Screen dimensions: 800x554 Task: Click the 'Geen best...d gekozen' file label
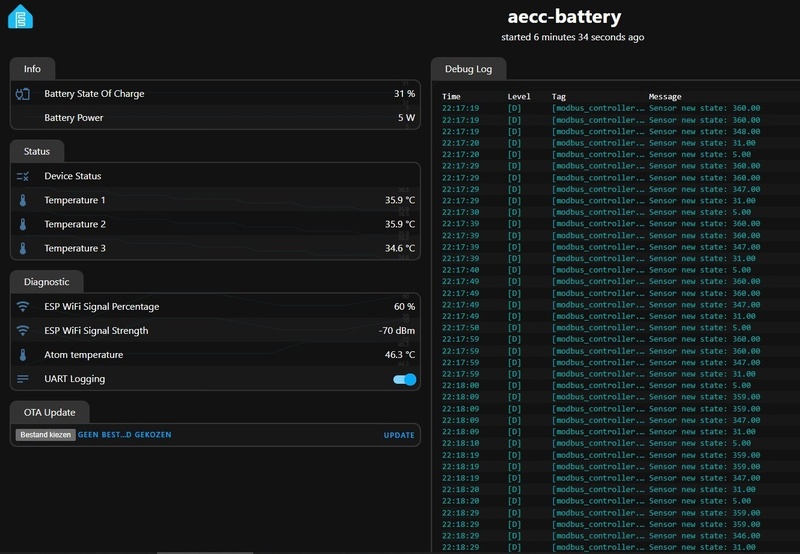click(124, 435)
